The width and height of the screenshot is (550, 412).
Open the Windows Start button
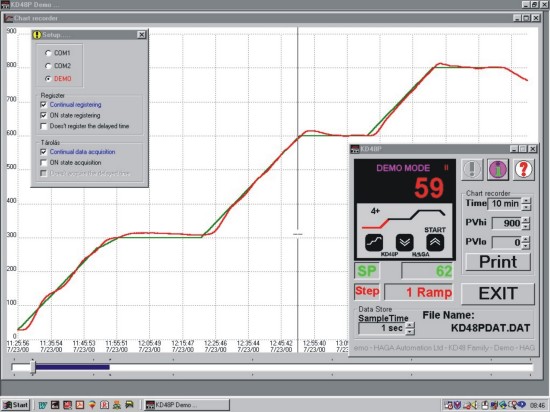click(x=16, y=405)
